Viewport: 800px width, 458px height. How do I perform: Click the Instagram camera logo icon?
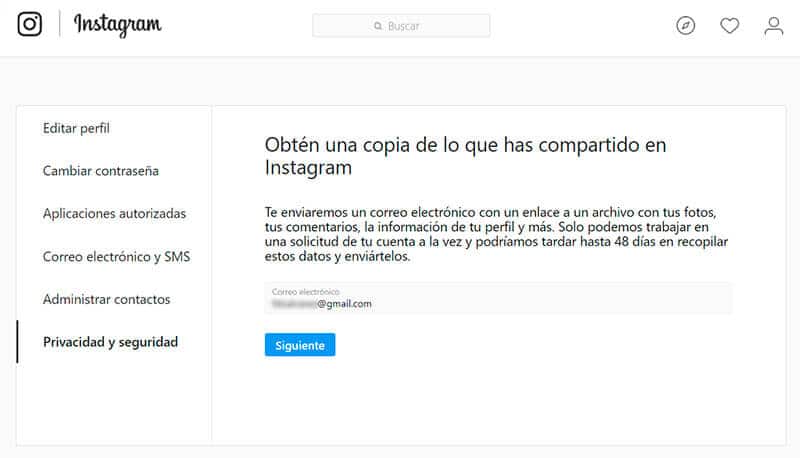[x=30, y=24]
